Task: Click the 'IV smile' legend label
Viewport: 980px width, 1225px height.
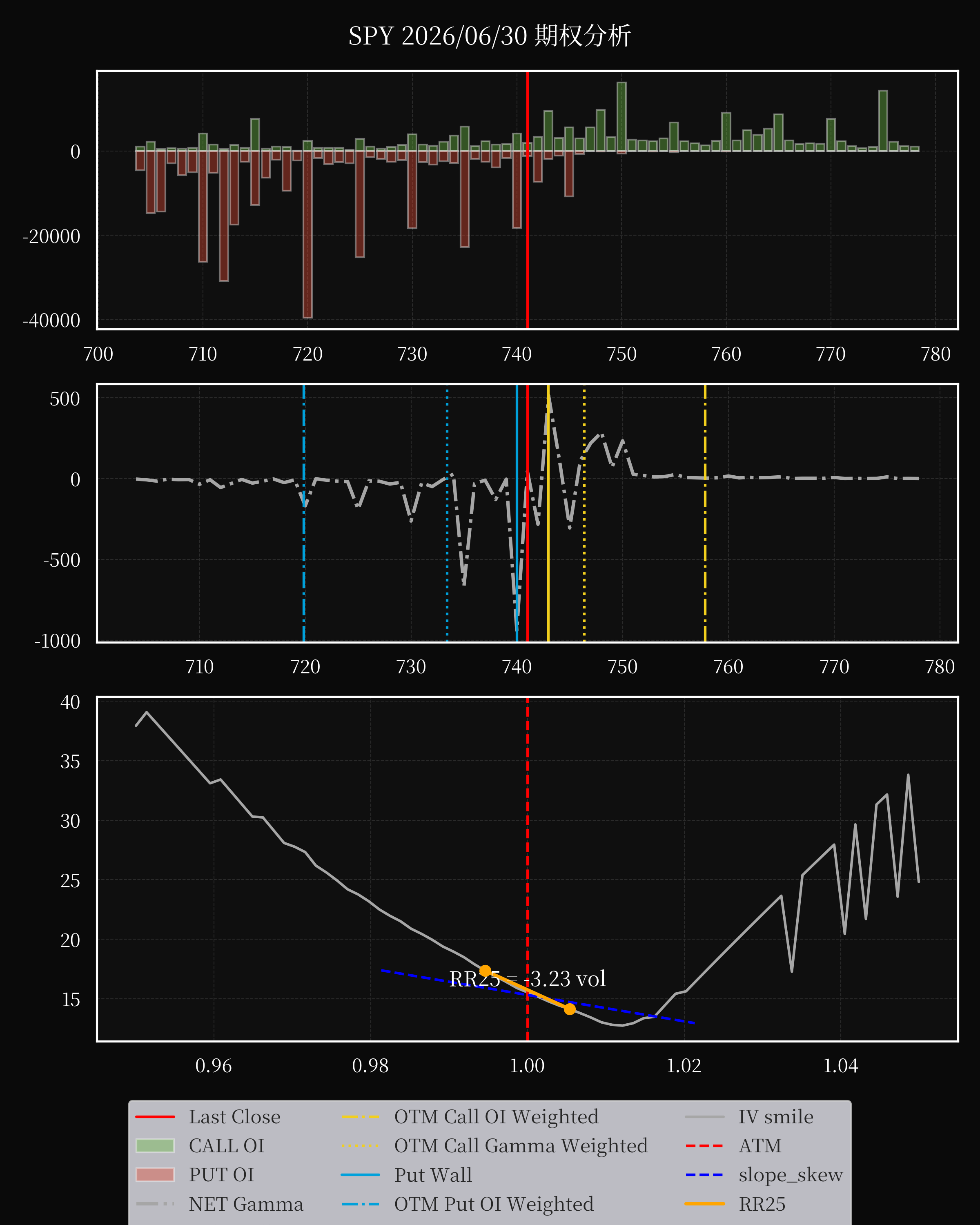Action: [776, 1116]
